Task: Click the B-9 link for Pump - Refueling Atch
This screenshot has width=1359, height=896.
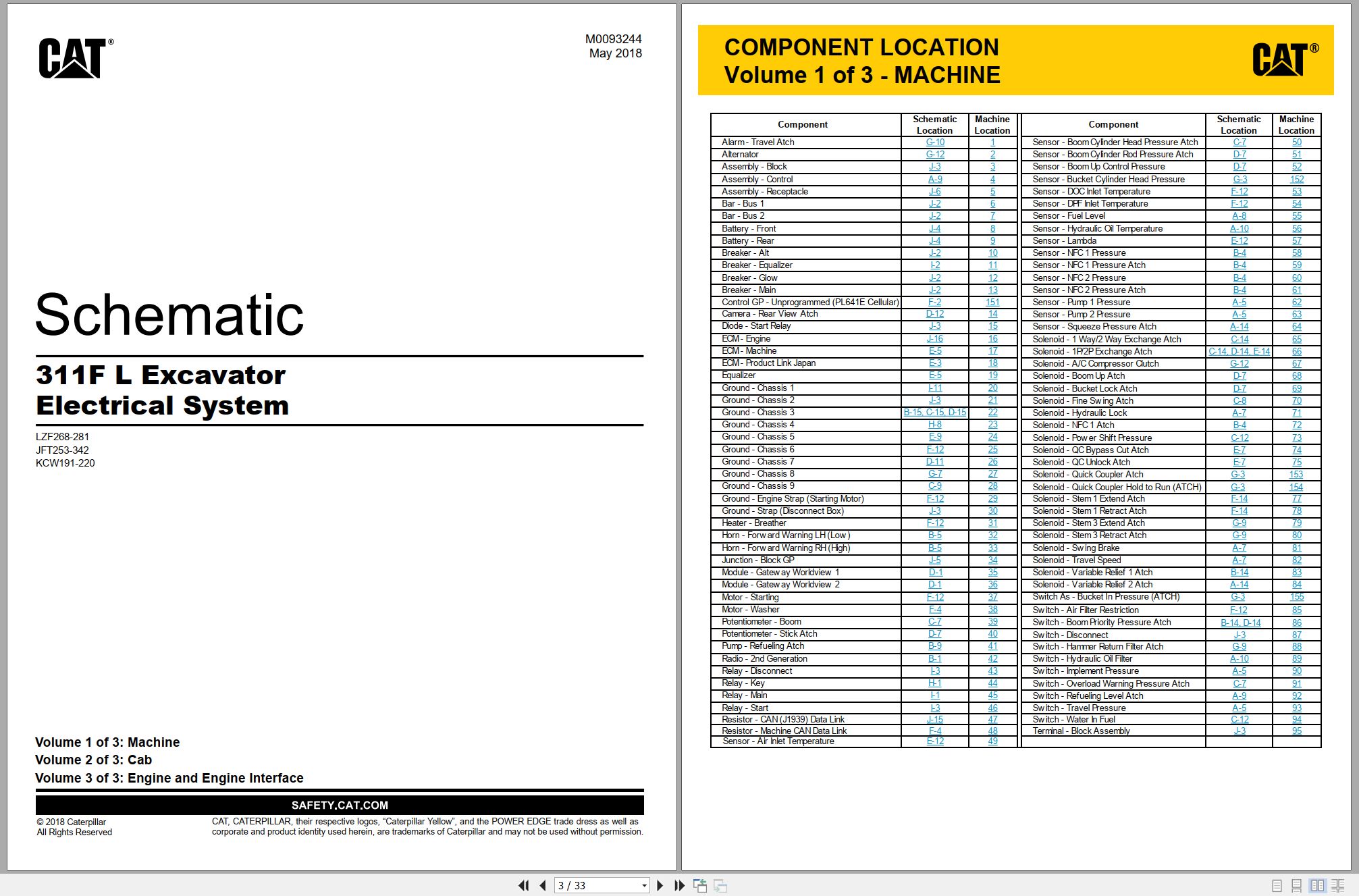Action: point(935,646)
